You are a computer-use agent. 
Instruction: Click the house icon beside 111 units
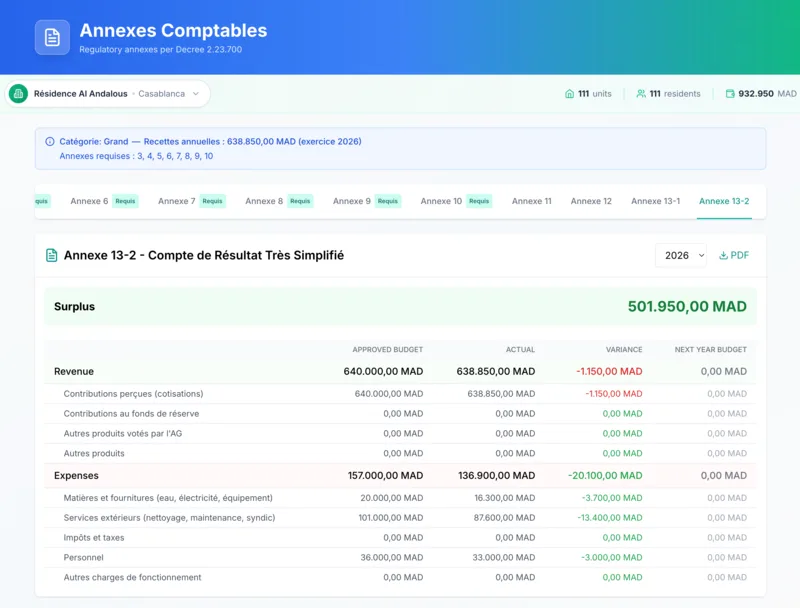pyautogui.click(x=569, y=94)
